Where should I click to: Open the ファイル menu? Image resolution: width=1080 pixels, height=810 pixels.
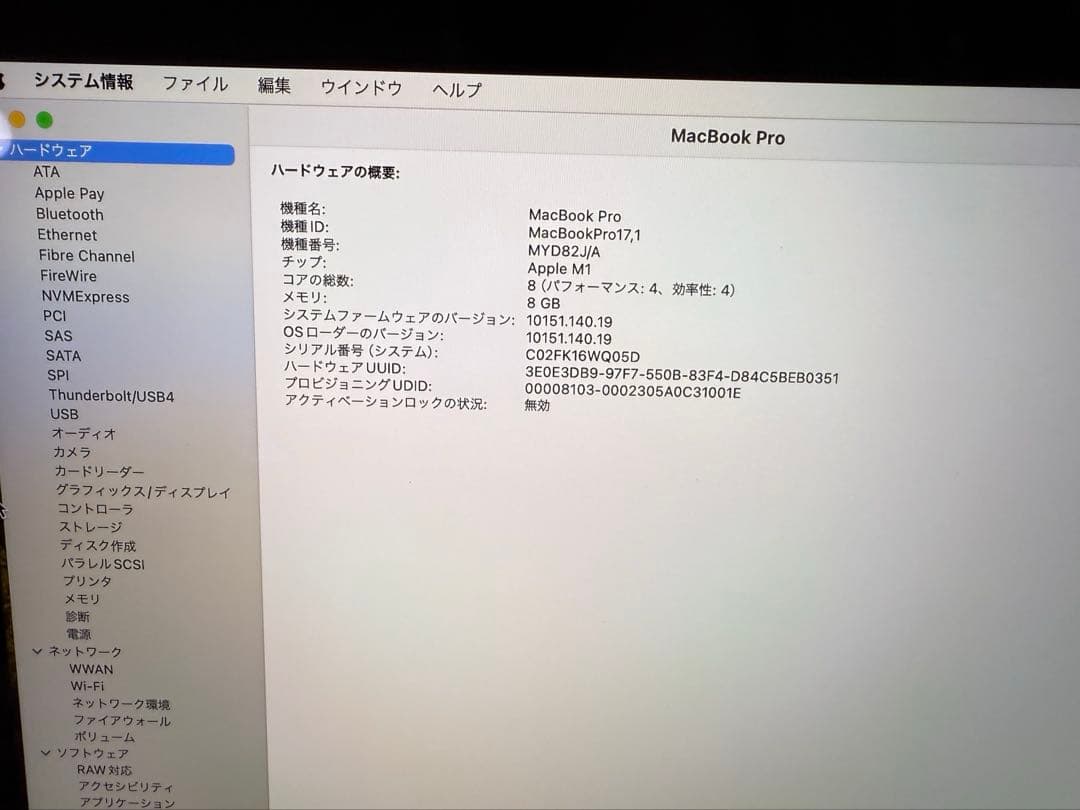click(x=195, y=84)
